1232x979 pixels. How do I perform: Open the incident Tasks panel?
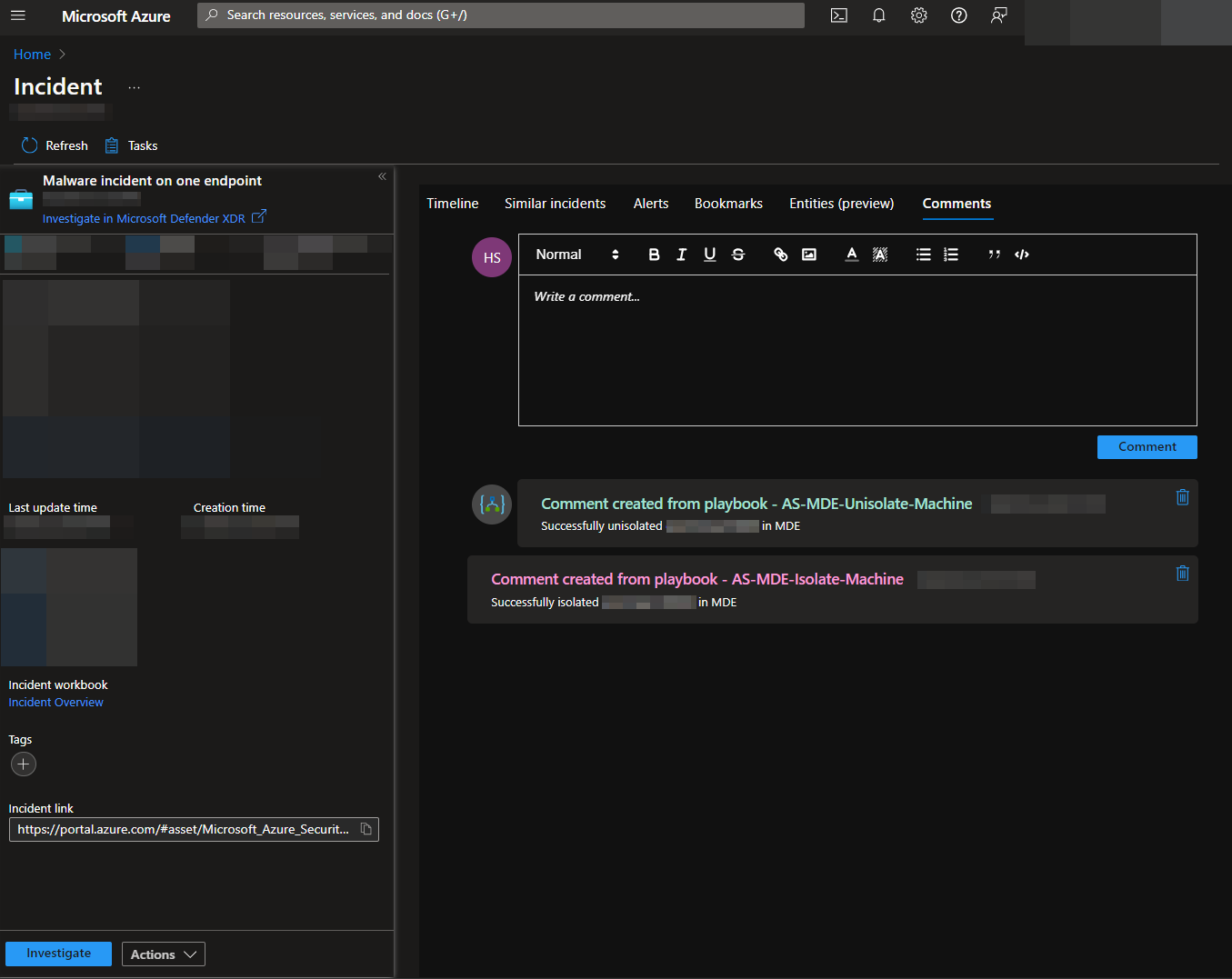131,145
